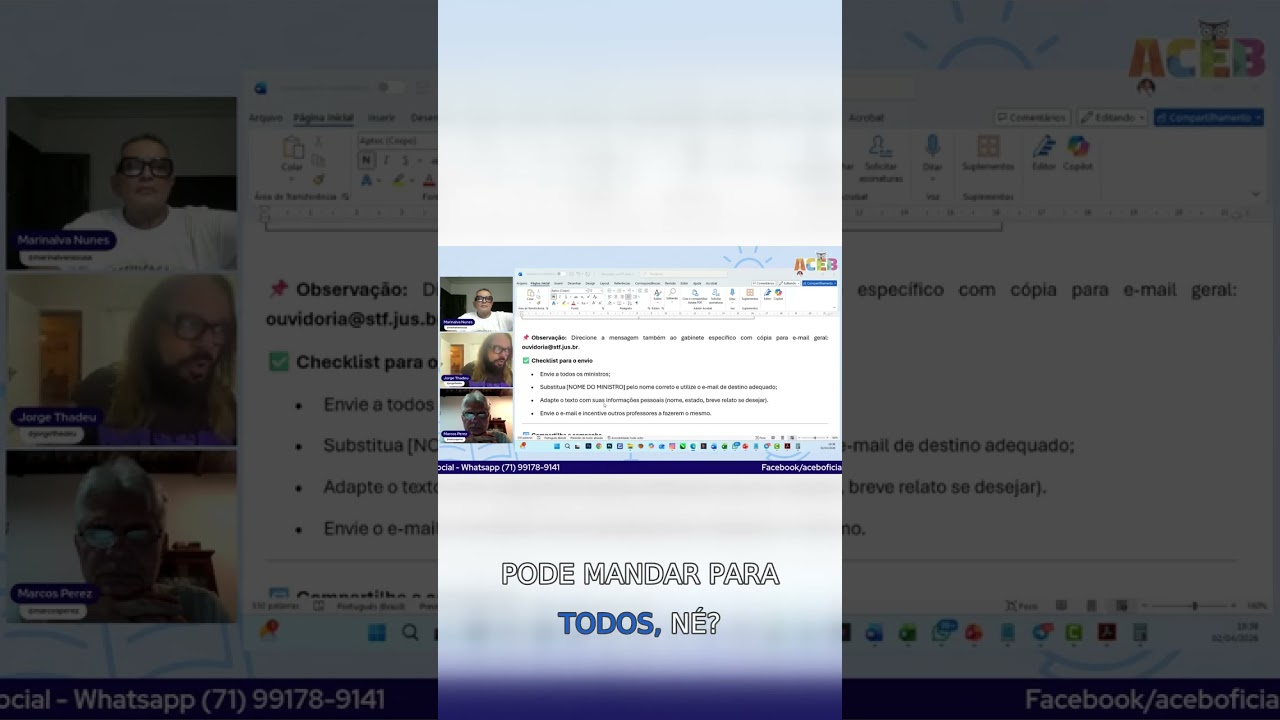Open the Editor review icon
This screenshot has width=1280, height=720.
coord(767,293)
